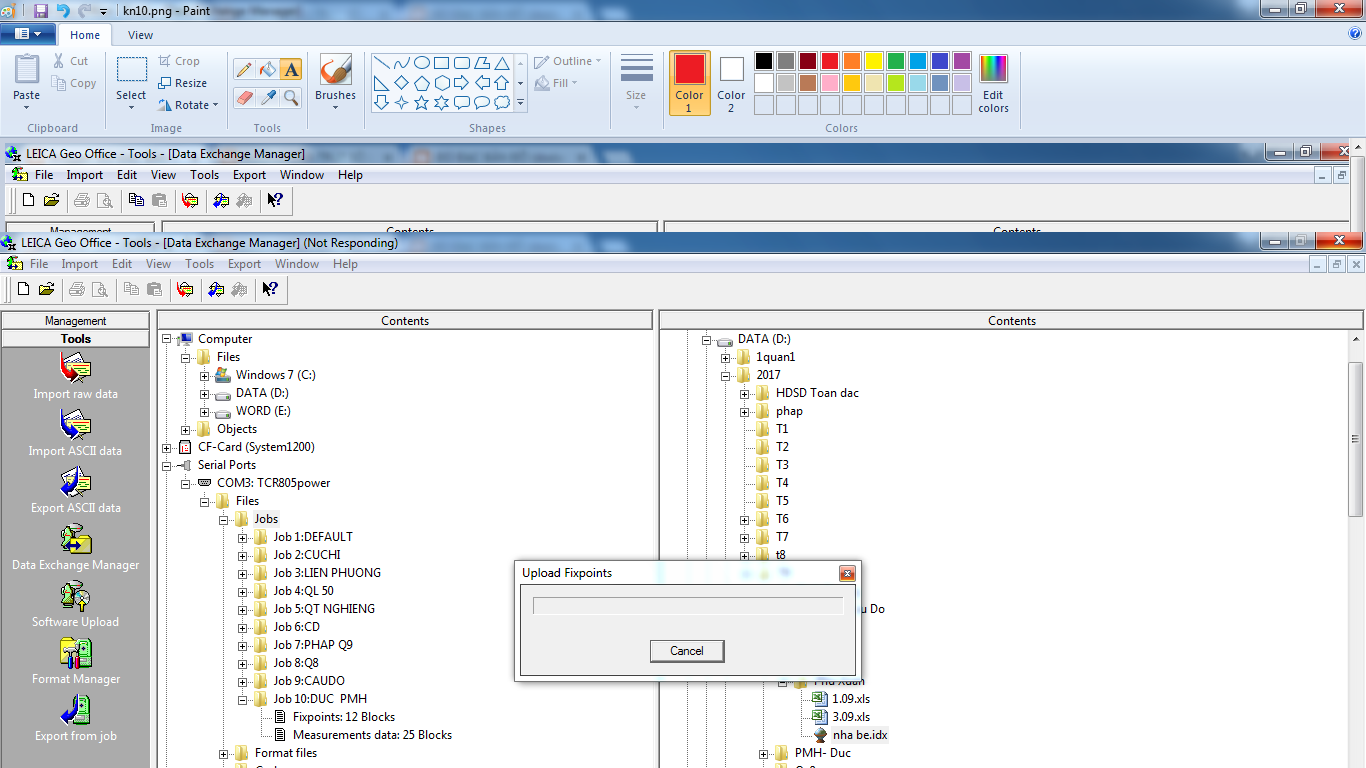Select 'COM3: TCR805power' under Serial Ports
The height and width of the screenshot is (768, 1366).
click(273, 483)
